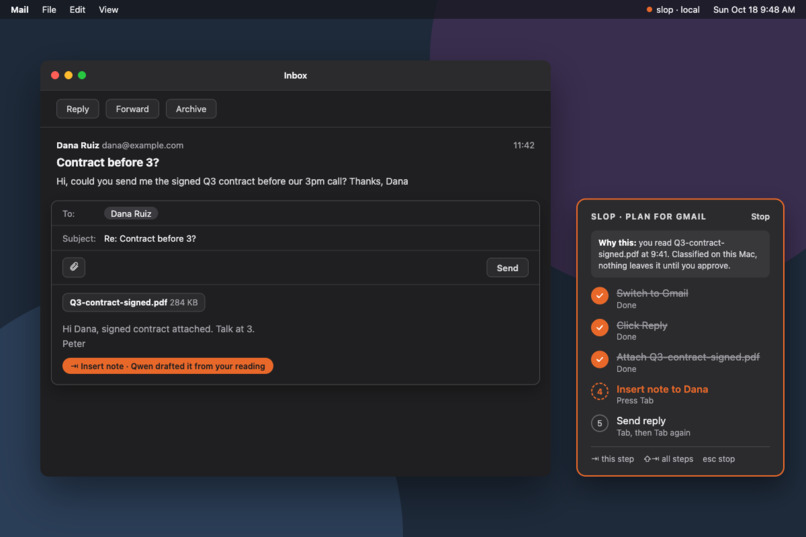Minimize the Inbox window with yellow button
This screenshot has width=806, height=537.
pos(68,75)
